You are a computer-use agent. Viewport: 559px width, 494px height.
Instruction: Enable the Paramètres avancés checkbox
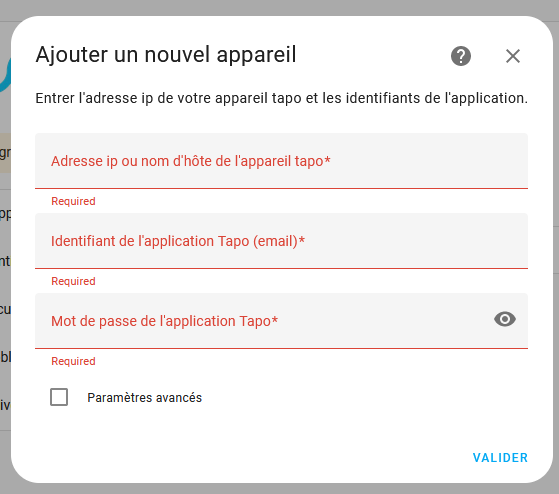click(59, 397)
